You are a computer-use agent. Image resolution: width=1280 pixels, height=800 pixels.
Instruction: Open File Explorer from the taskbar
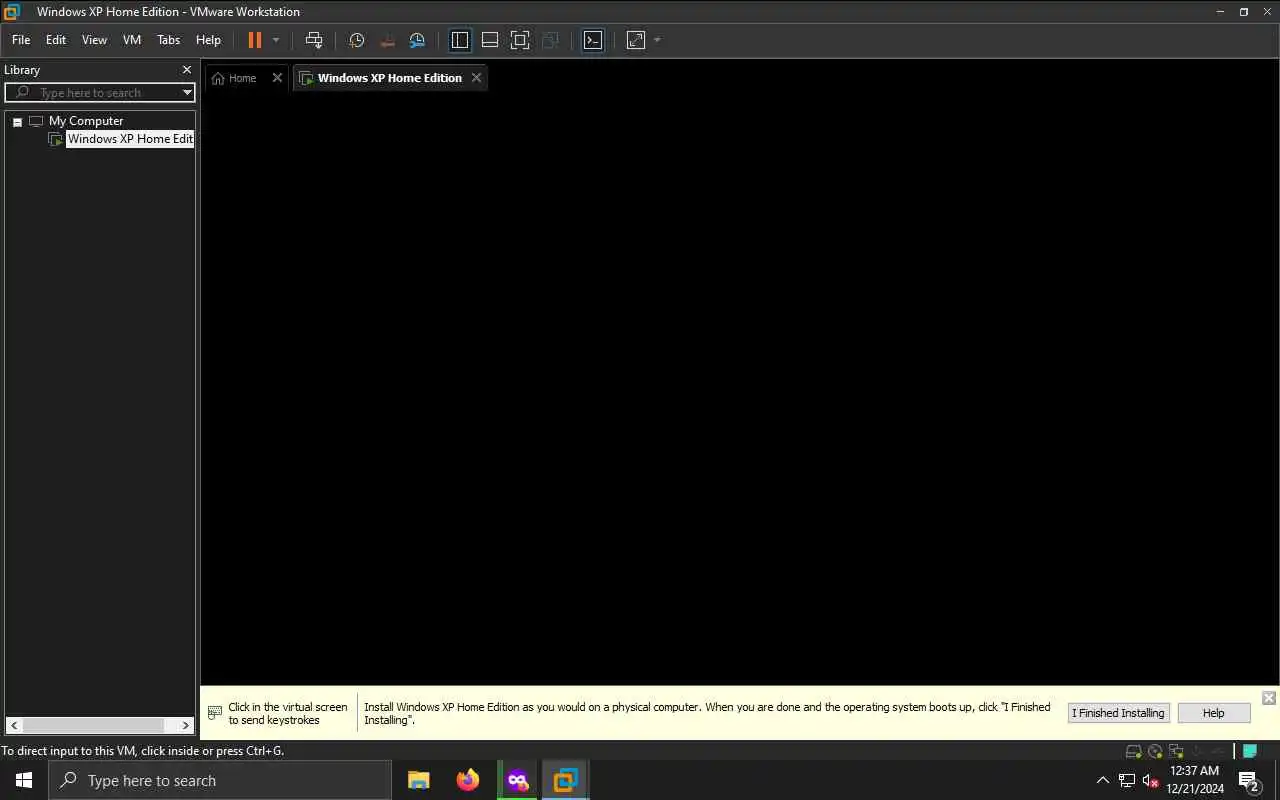[x=419, y=780]
